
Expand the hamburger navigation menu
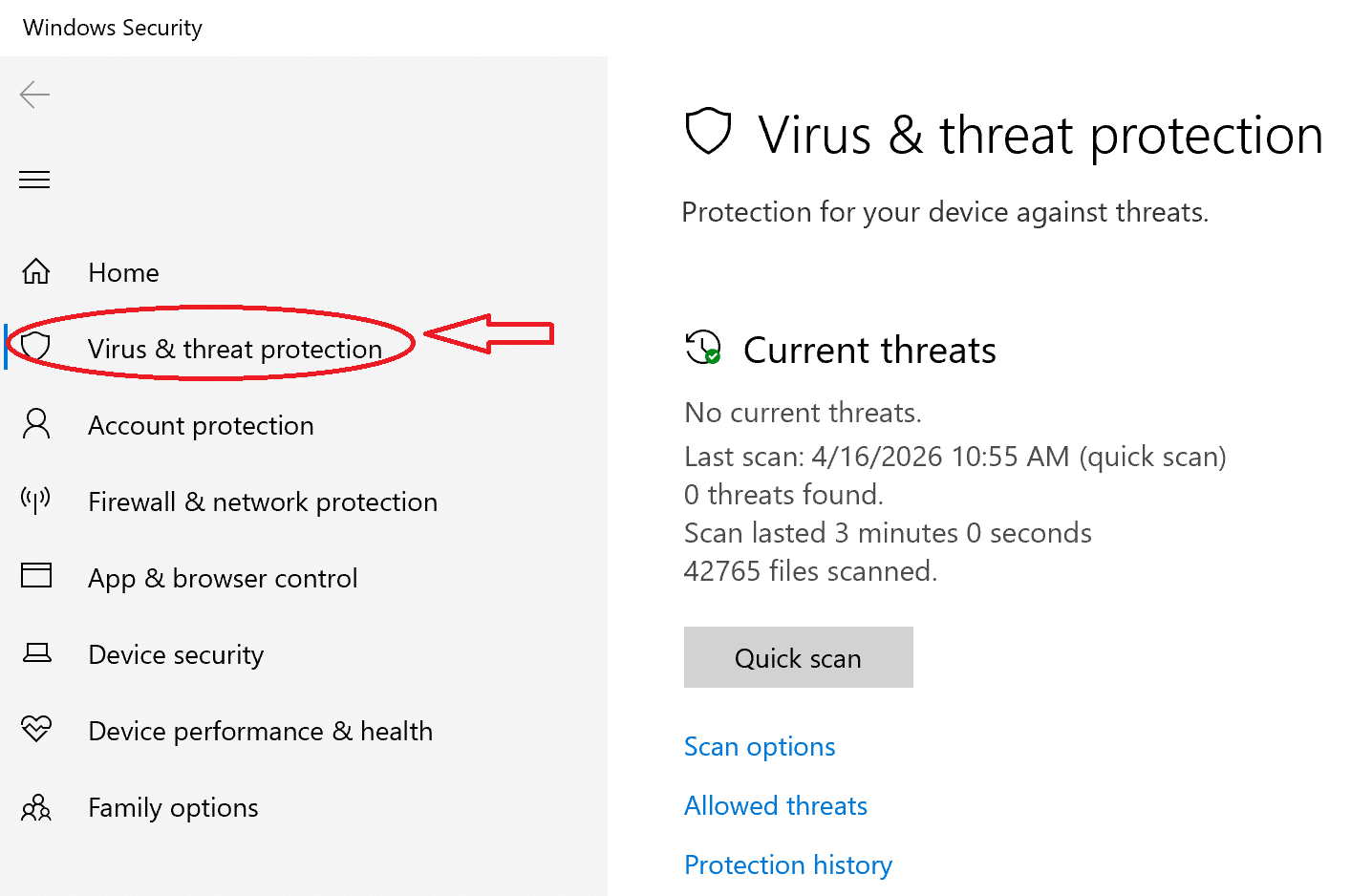[x=34, y=180]
